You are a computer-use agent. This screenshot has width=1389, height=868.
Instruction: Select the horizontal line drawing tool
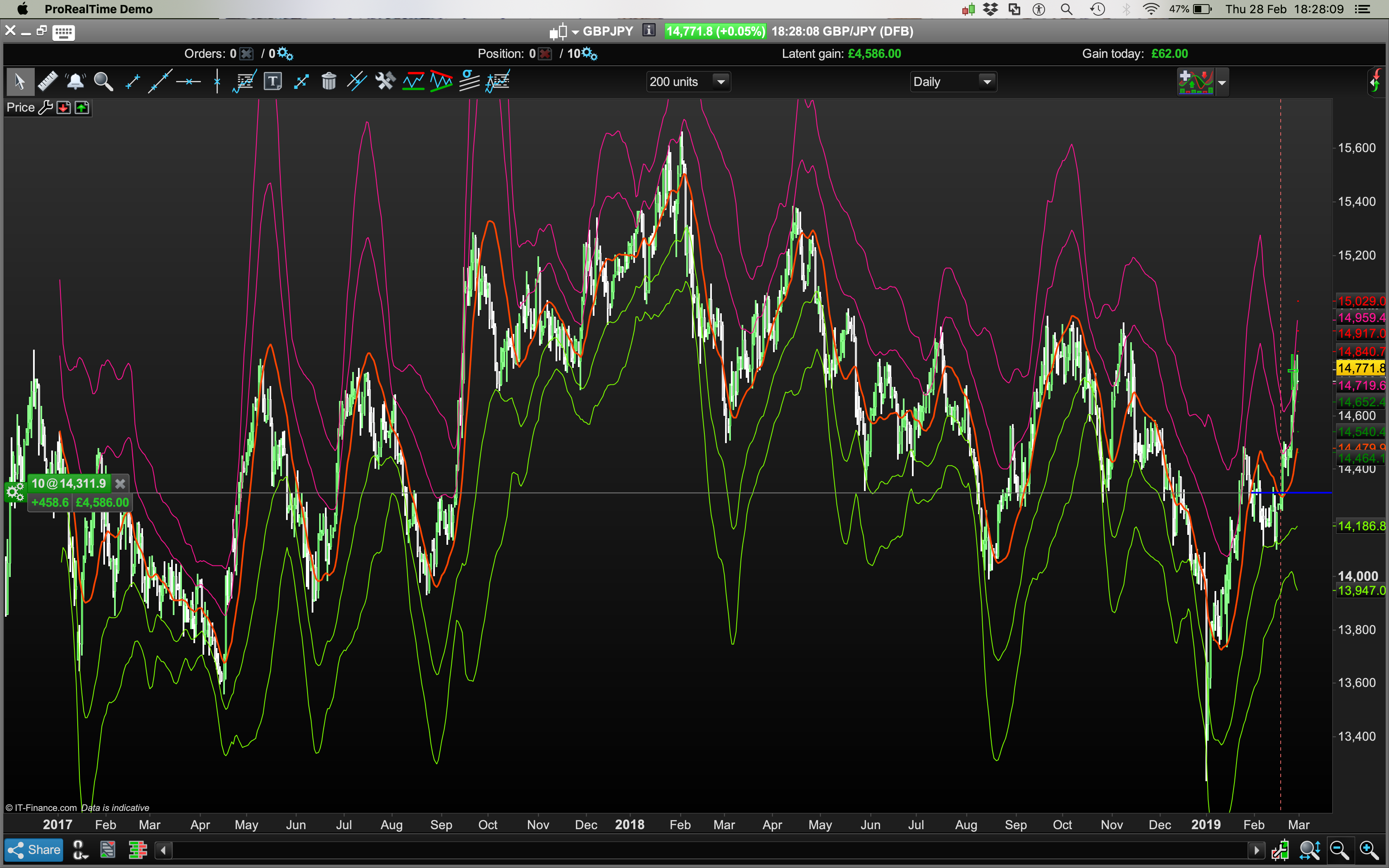pyautogui.click(x=188, y=81)
